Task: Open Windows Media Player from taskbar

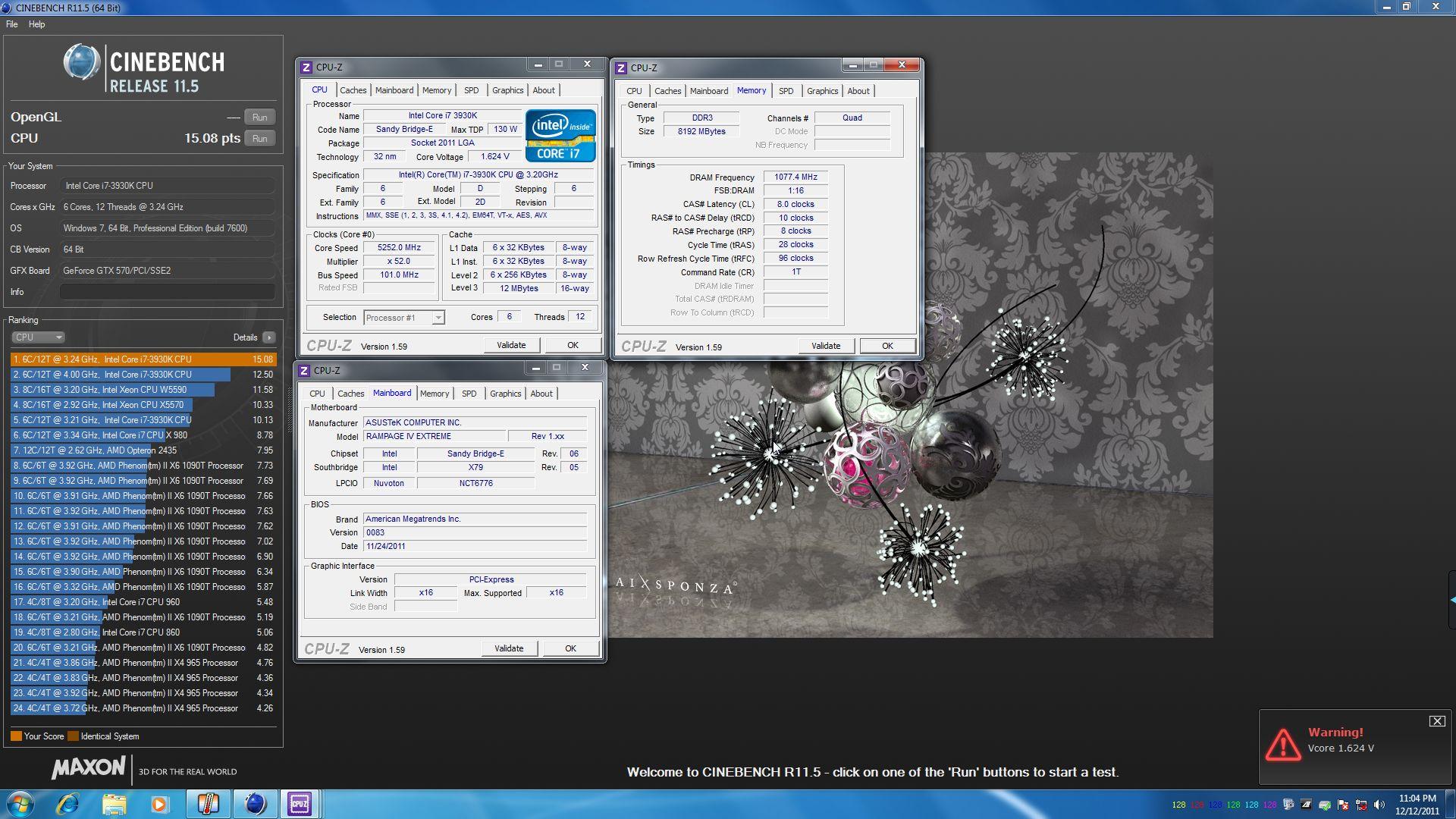Action: coord(159,804)
